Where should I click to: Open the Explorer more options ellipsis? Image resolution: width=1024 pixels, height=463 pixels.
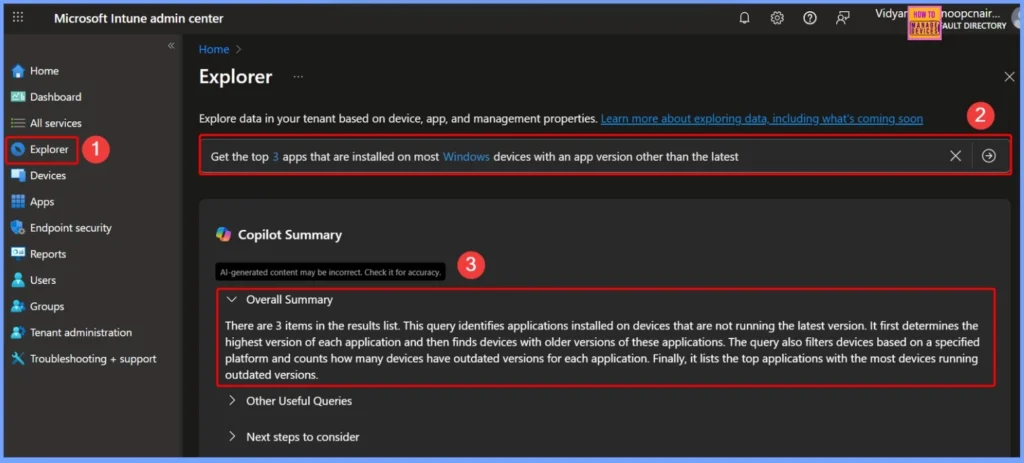pyautogui.click(x=298, y=77)
